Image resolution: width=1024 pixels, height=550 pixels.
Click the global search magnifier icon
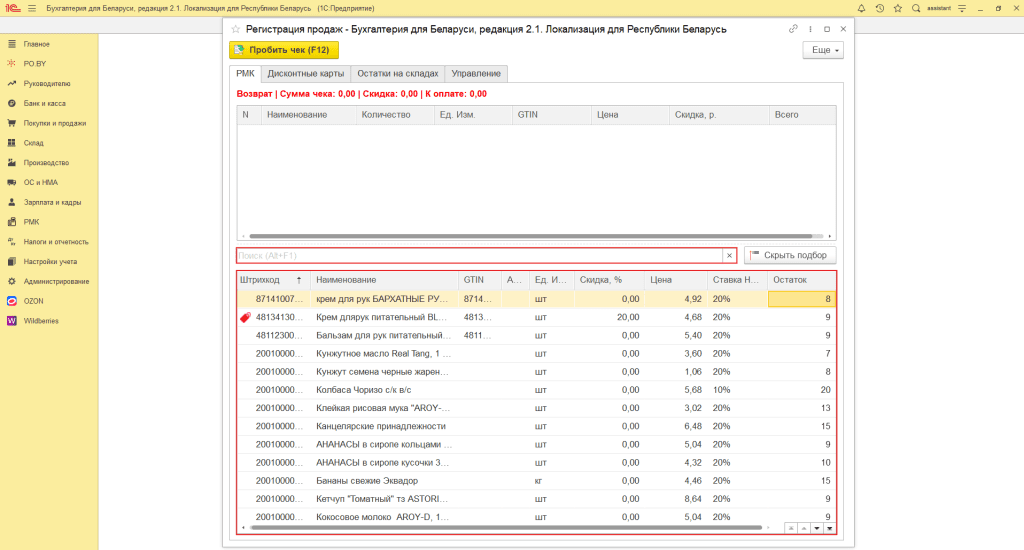coord(915,8)
